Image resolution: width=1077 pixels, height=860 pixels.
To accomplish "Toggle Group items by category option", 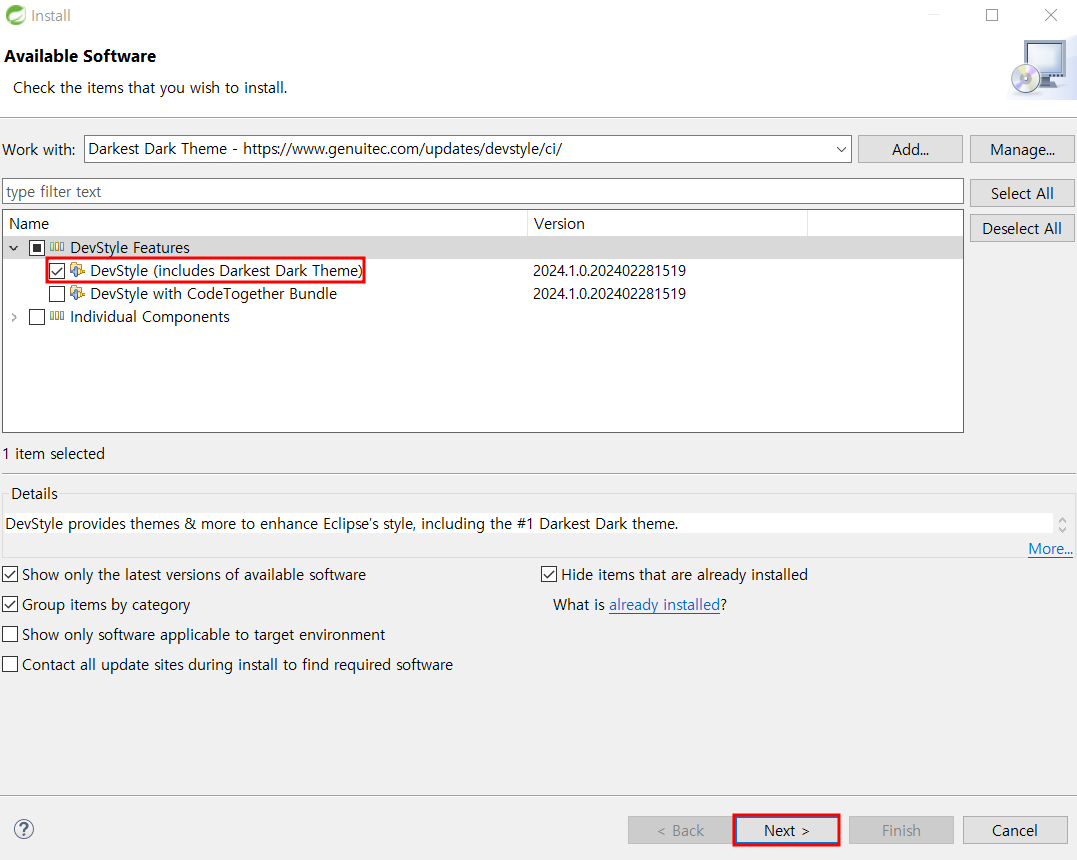I will click(x=10, y=604).
